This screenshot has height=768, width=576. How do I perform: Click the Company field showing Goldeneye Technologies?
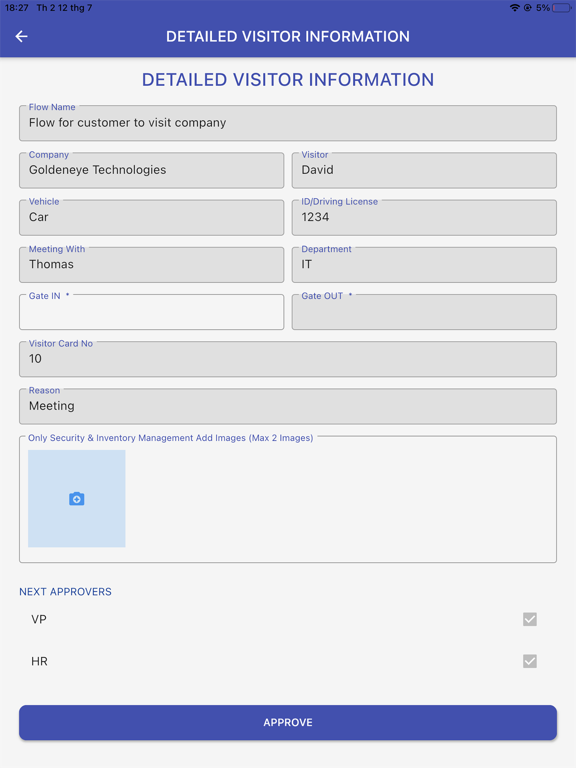coord(151,170)
